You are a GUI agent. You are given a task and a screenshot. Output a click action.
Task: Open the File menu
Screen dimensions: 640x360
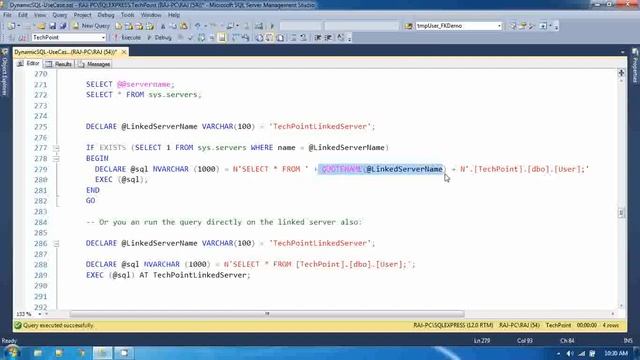[x=7, y=15]
